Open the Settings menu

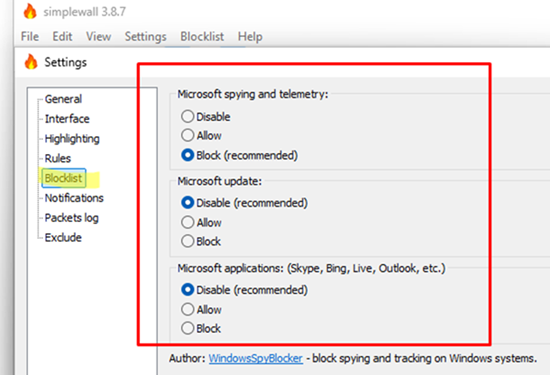coord(146,36)
